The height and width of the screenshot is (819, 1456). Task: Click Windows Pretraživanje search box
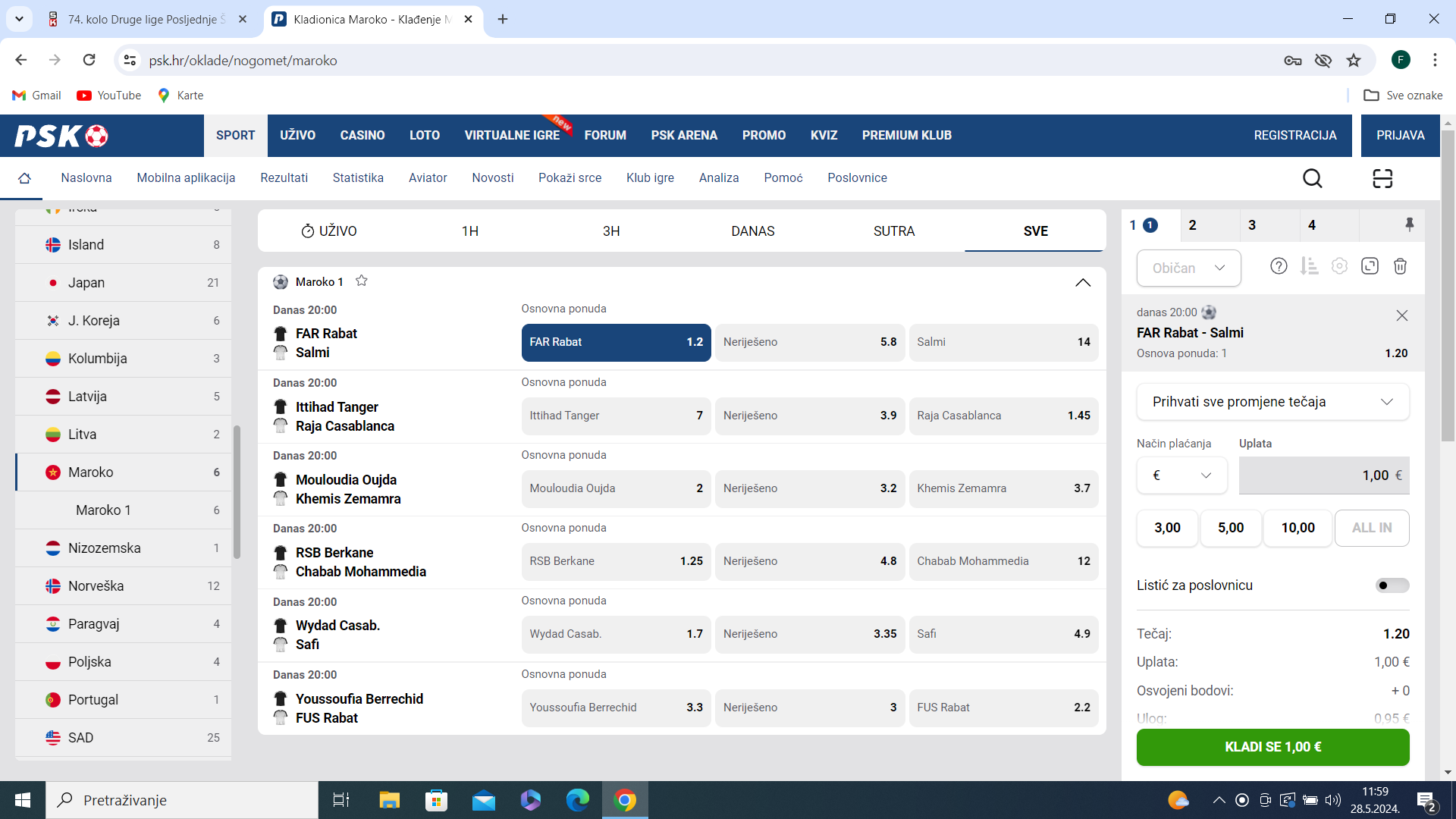(182, 800)
